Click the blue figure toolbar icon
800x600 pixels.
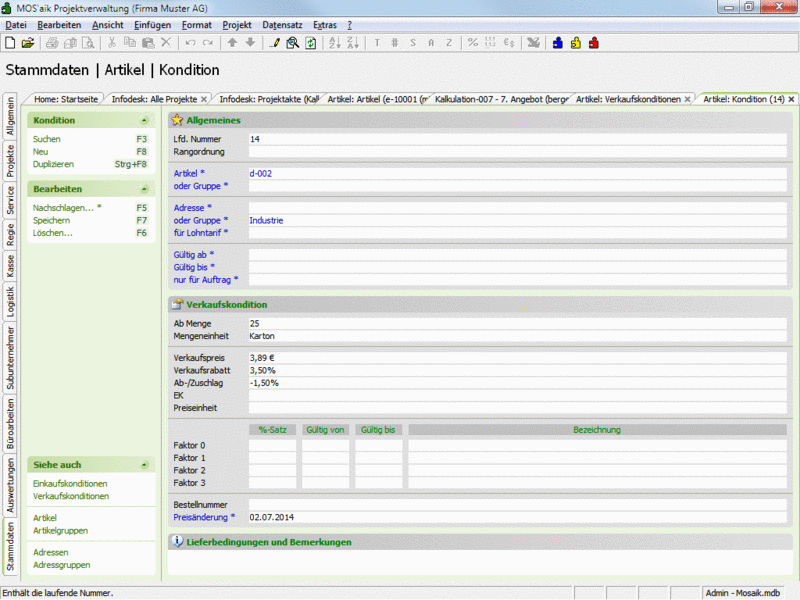[558, 43]
